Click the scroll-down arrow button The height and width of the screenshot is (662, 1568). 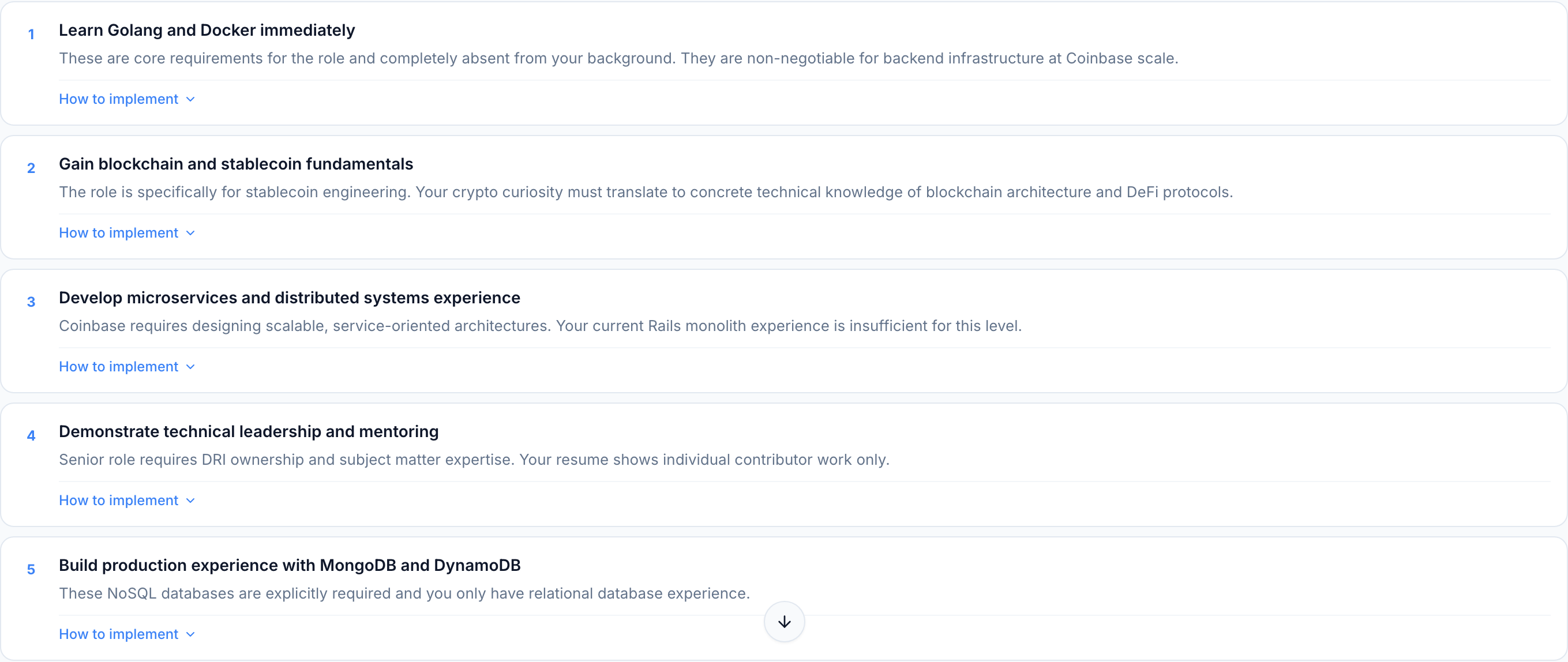coord(784,621)
